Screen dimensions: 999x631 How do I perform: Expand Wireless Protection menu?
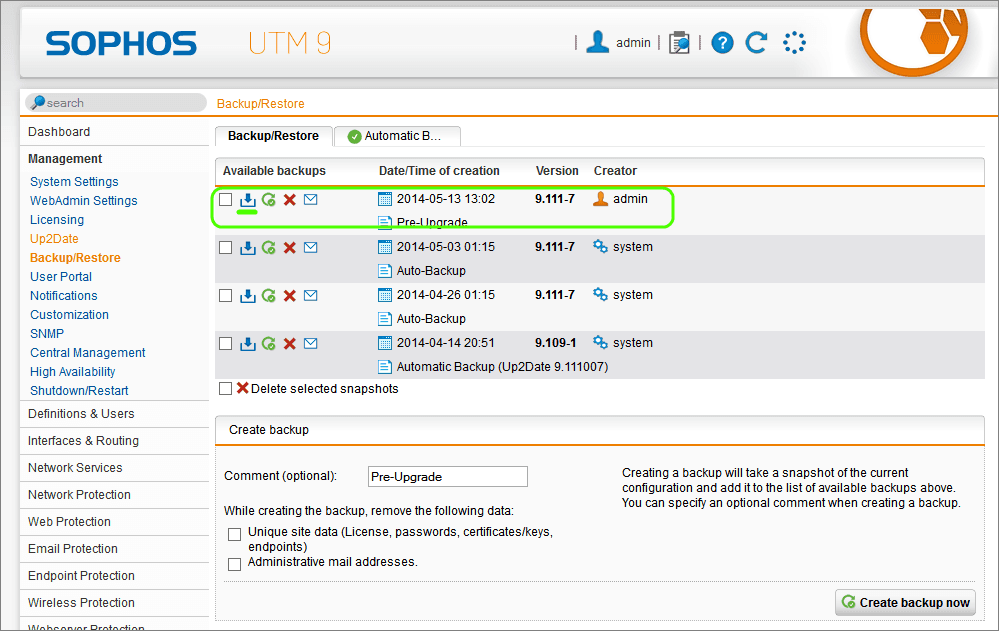82,603
